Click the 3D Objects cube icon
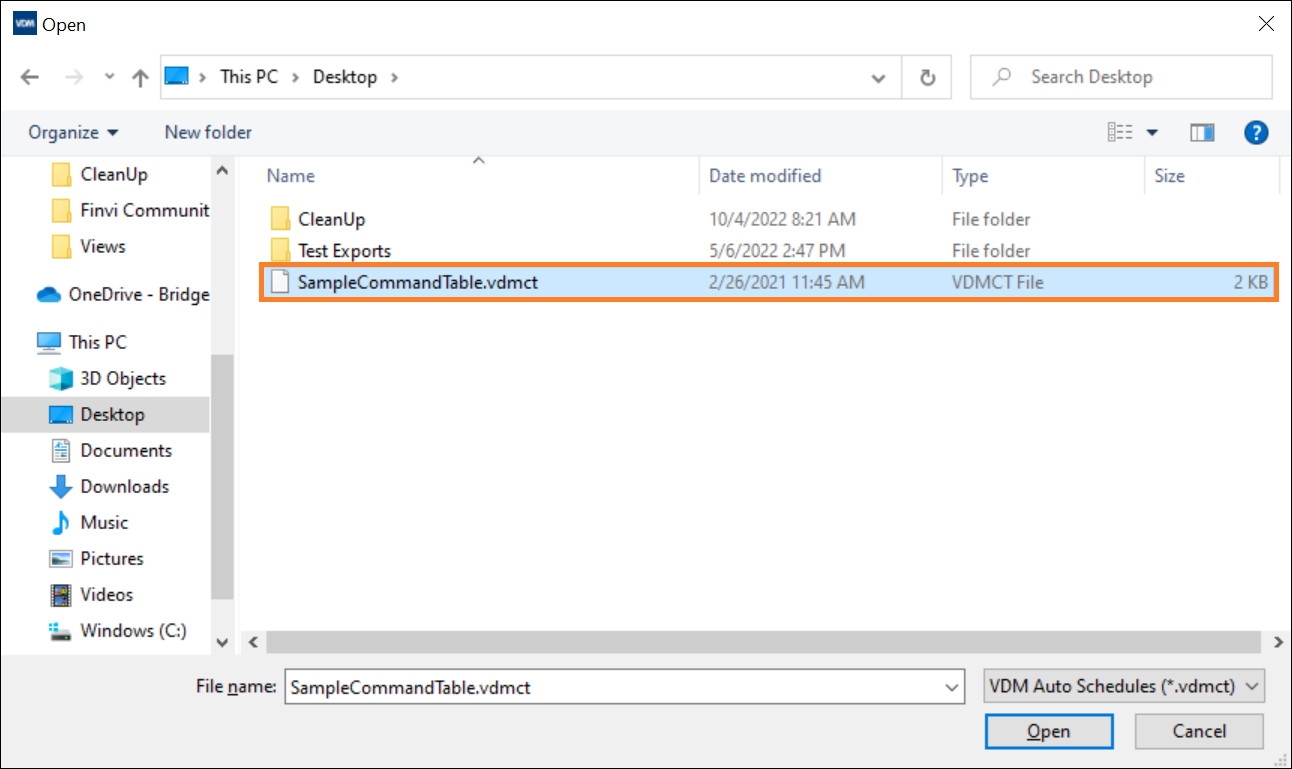Viewport: 1292px width, 769px height. click(61, 378)
